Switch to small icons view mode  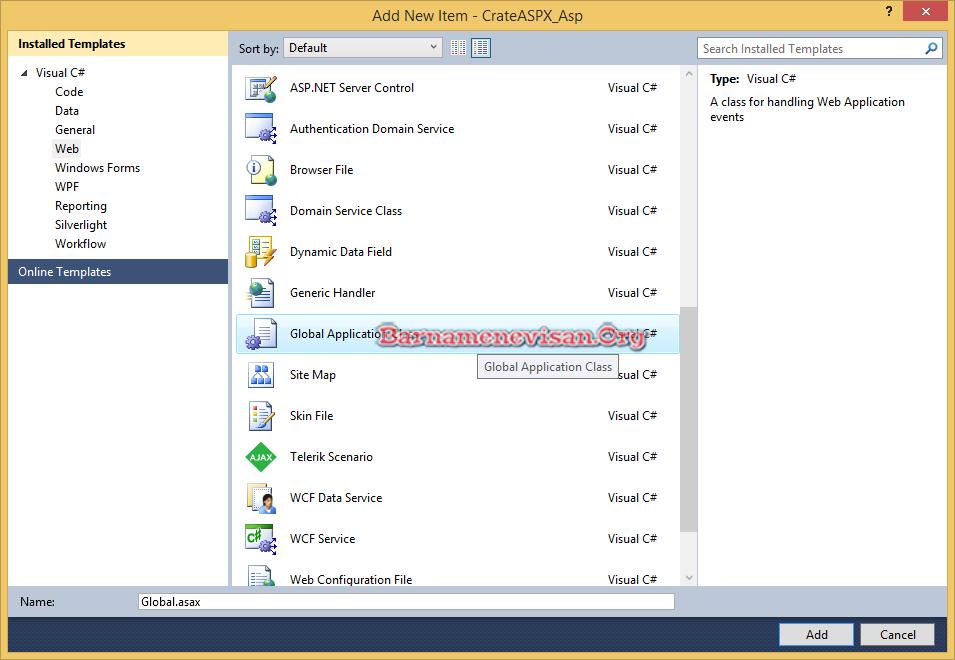459,48
